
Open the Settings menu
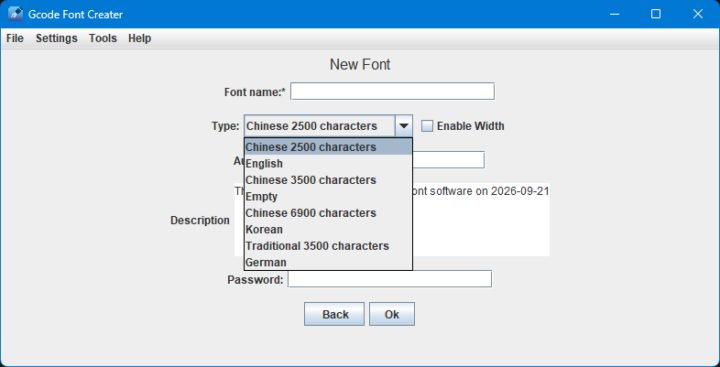click(56, 39)
